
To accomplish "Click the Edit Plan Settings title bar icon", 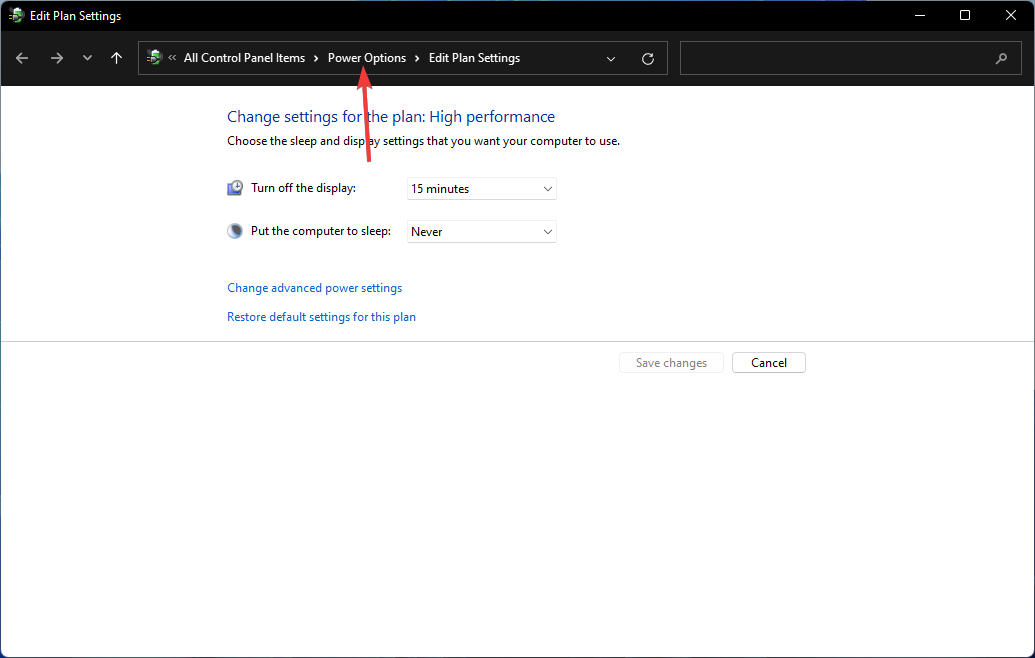I will (16, 15).
